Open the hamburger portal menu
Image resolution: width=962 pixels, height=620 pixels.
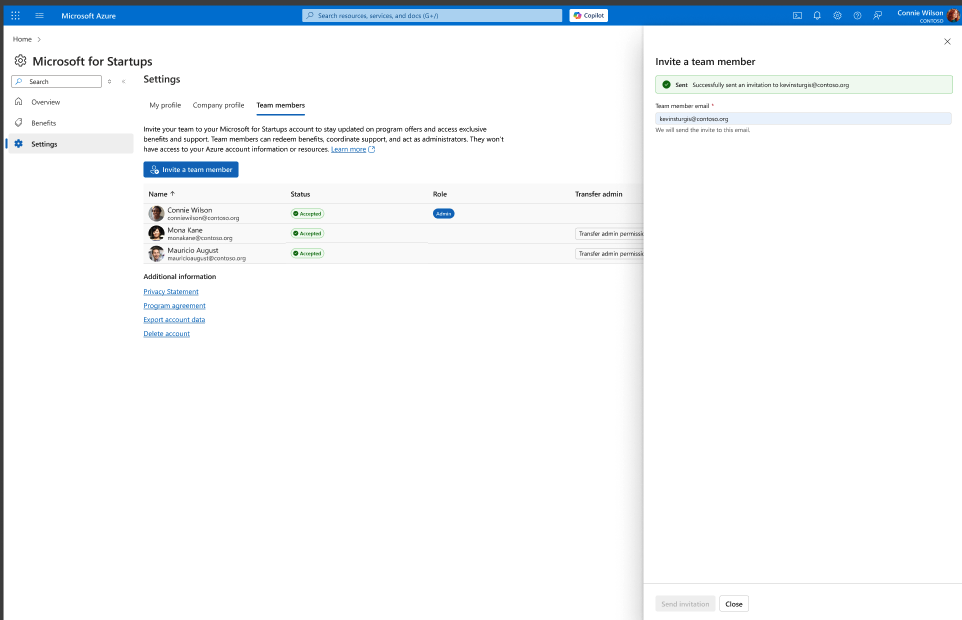pyautogui.click(x=39, y=15)
